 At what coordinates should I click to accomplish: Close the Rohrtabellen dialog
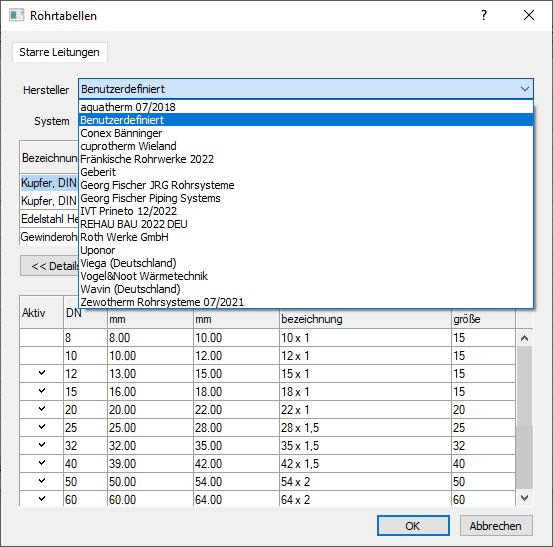529,15
